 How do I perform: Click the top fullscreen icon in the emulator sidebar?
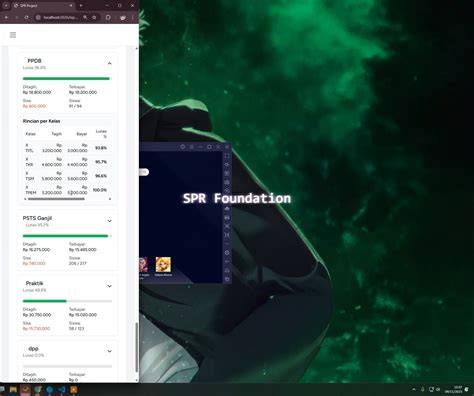coord(227,156)
